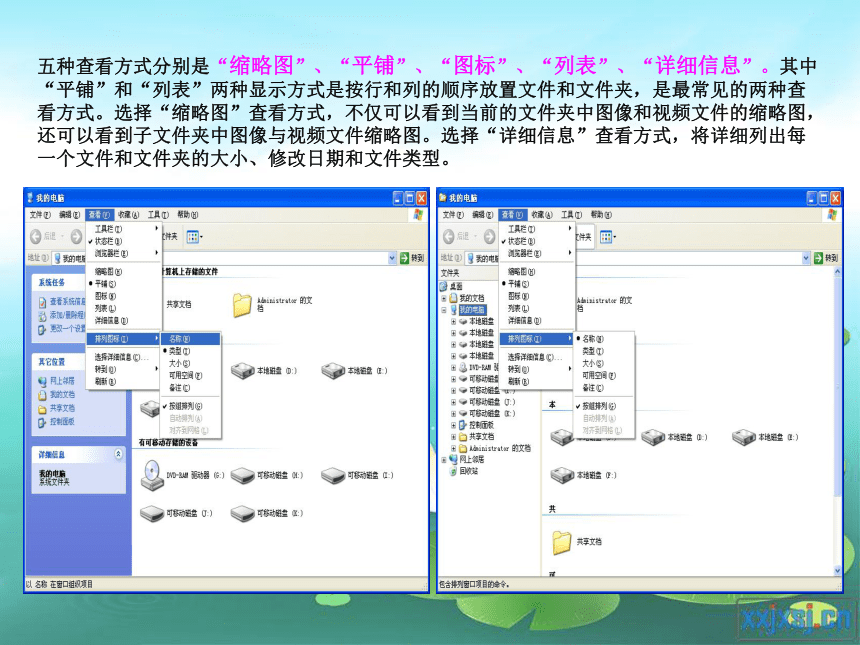Choose the 平铺 view option in the left window's menu
Screen dimensions: 860x645
pyautogui.click(x=124, y=284)
